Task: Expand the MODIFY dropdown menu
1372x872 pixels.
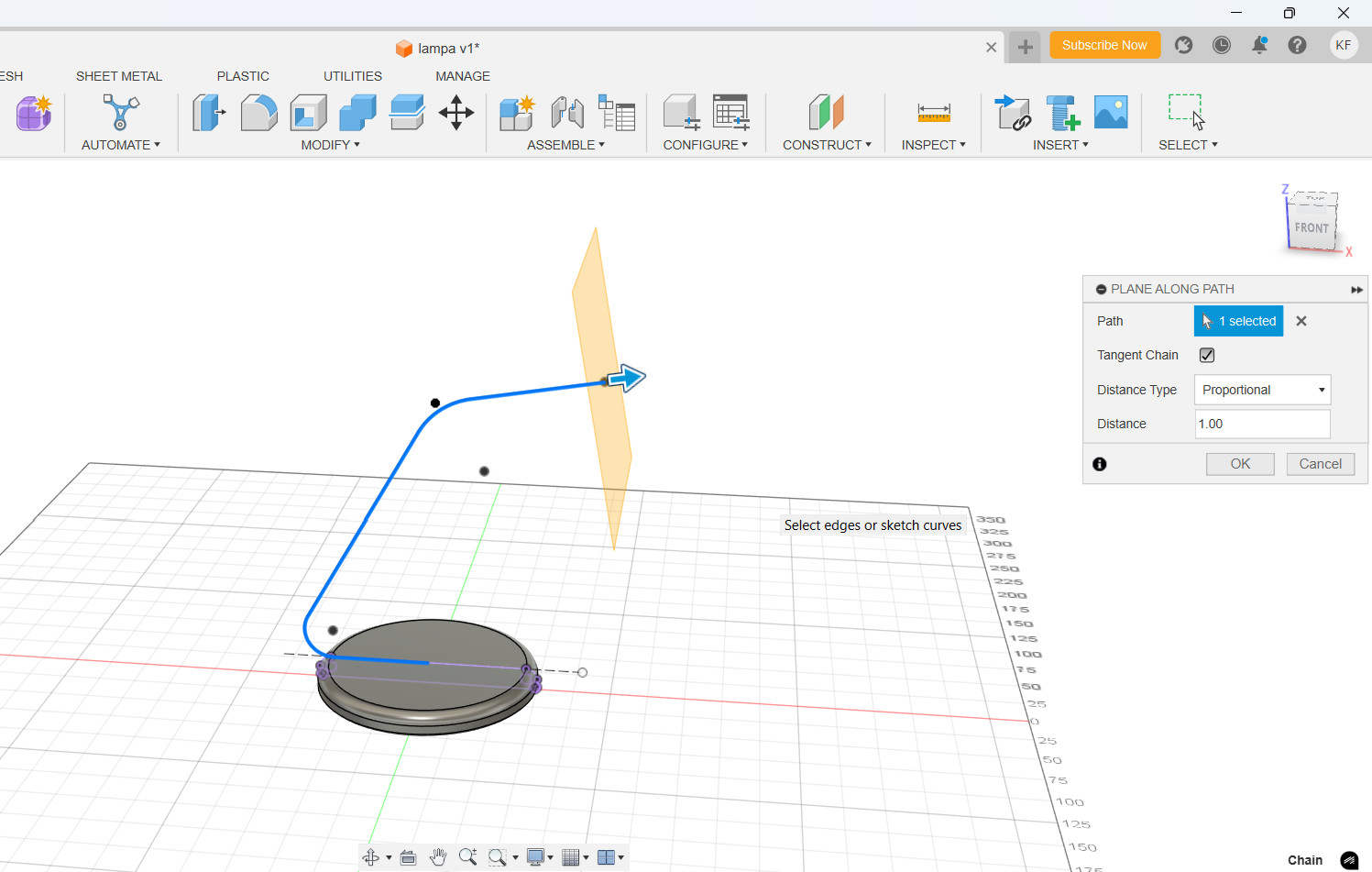Action: point(331,145)
